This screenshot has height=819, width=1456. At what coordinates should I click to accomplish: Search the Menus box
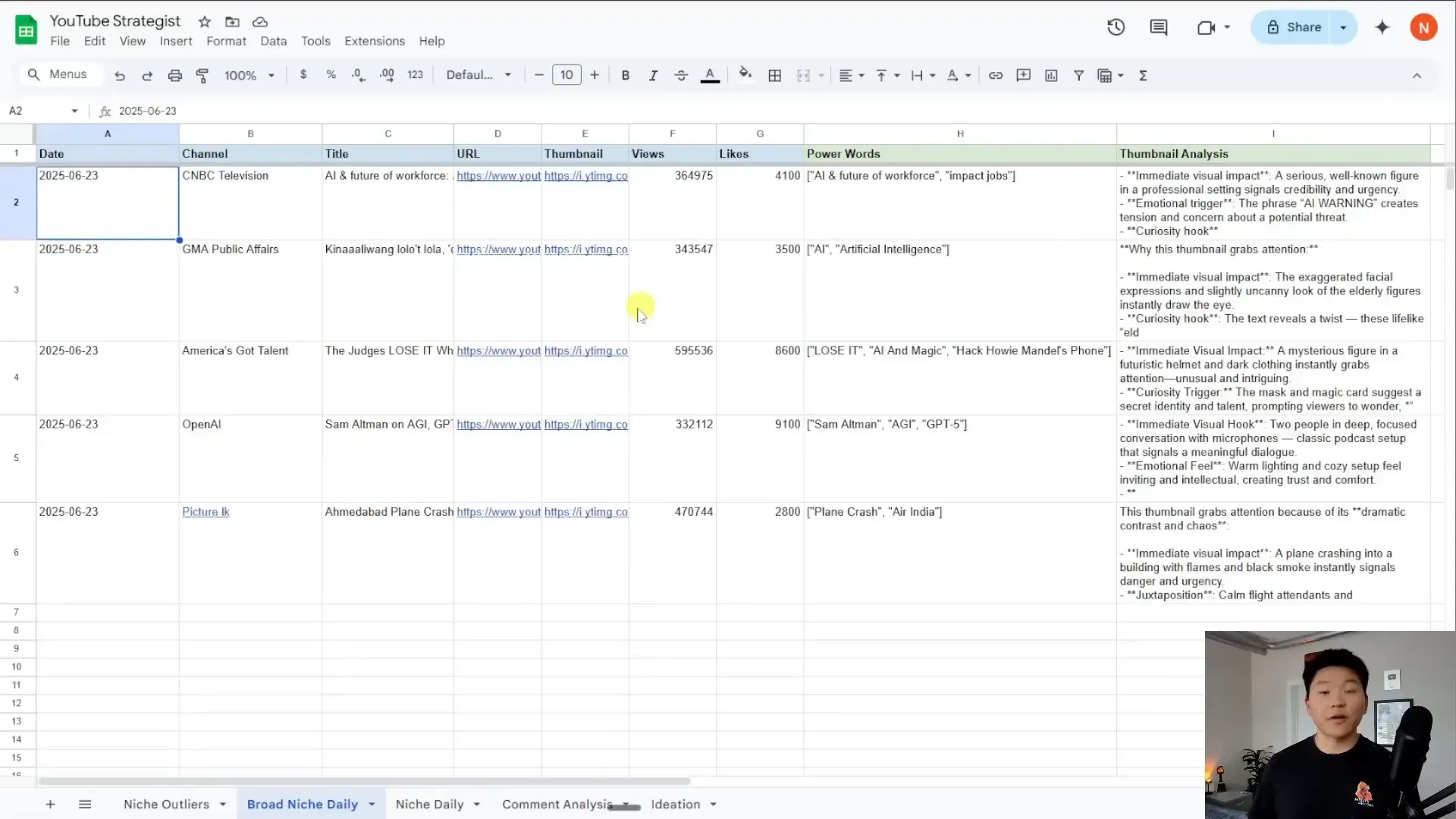[x=61, y=74]
